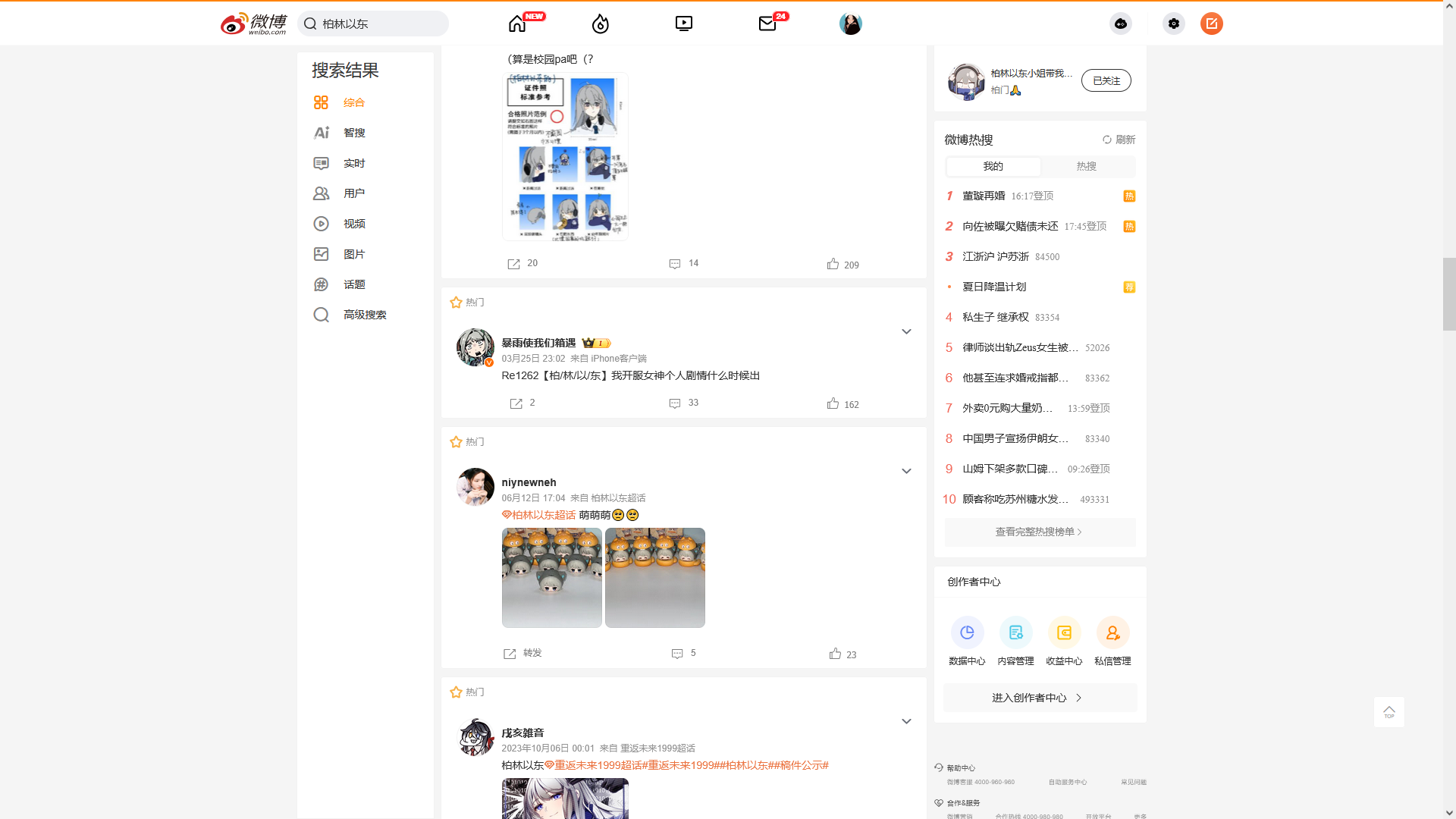Open username 暴雨使我们箱遇
The height and width of the screenshot is (819, 1456).
[538, 343]
